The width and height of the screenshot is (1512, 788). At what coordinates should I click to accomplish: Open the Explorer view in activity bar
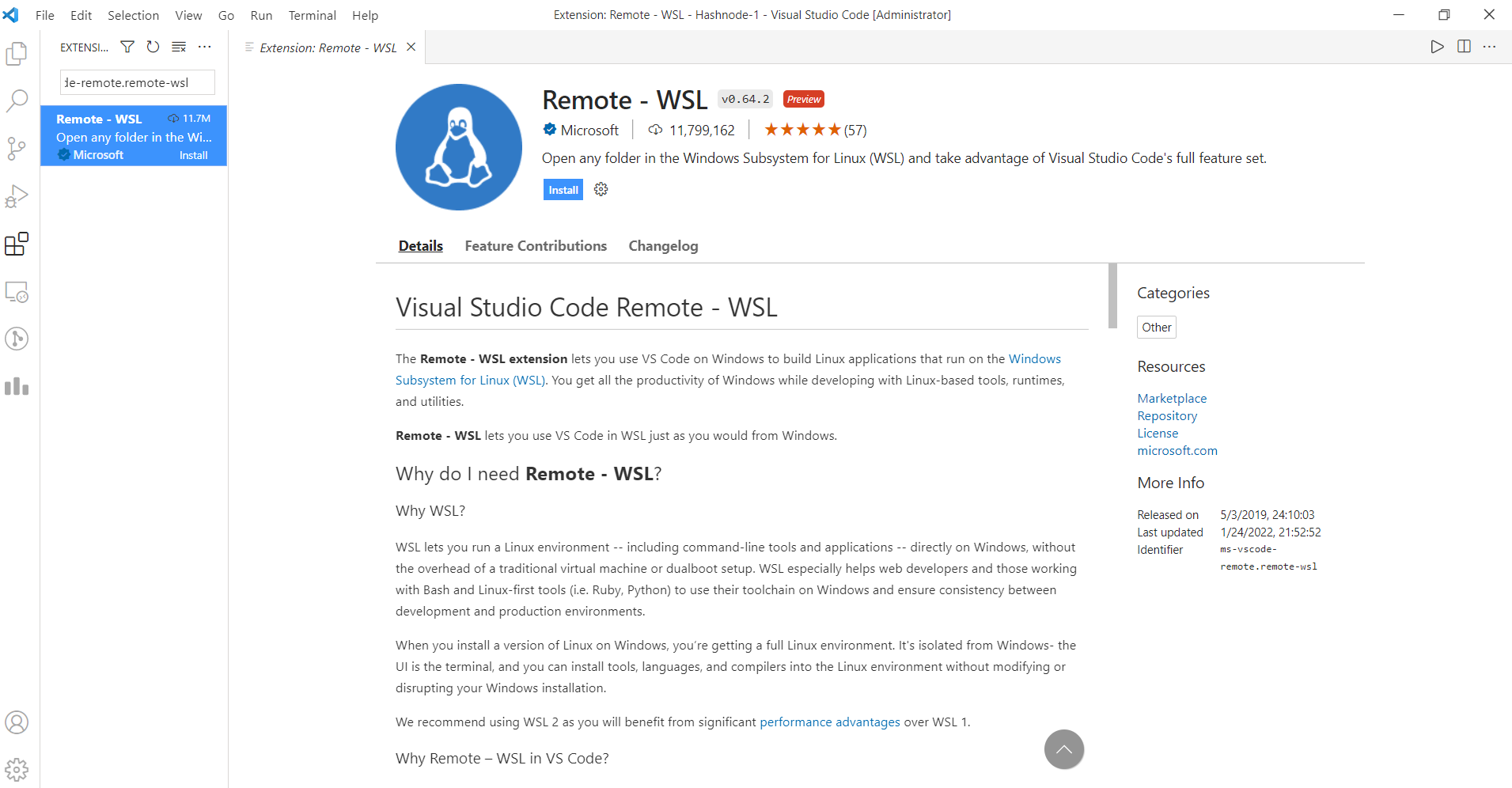point(17,53)
